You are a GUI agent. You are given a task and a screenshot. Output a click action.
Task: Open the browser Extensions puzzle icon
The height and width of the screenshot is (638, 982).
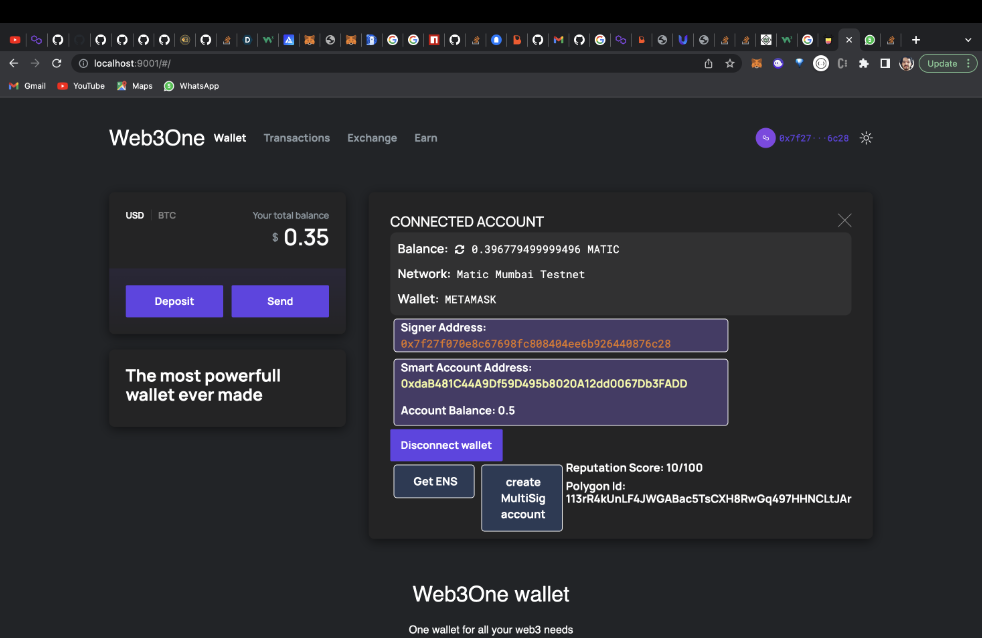[x=864, y=63]
